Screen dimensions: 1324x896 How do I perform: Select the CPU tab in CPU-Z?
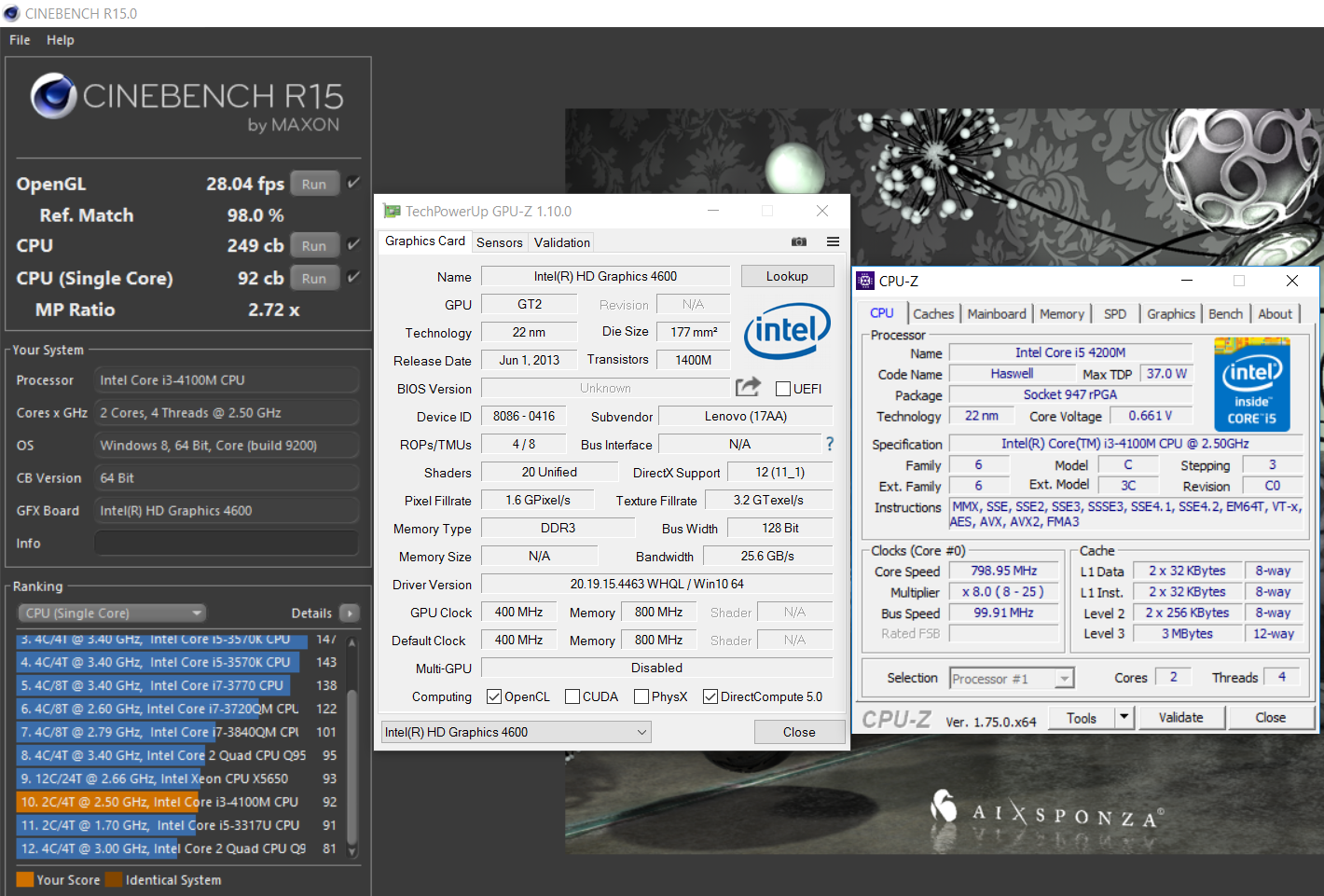[882, 313]
